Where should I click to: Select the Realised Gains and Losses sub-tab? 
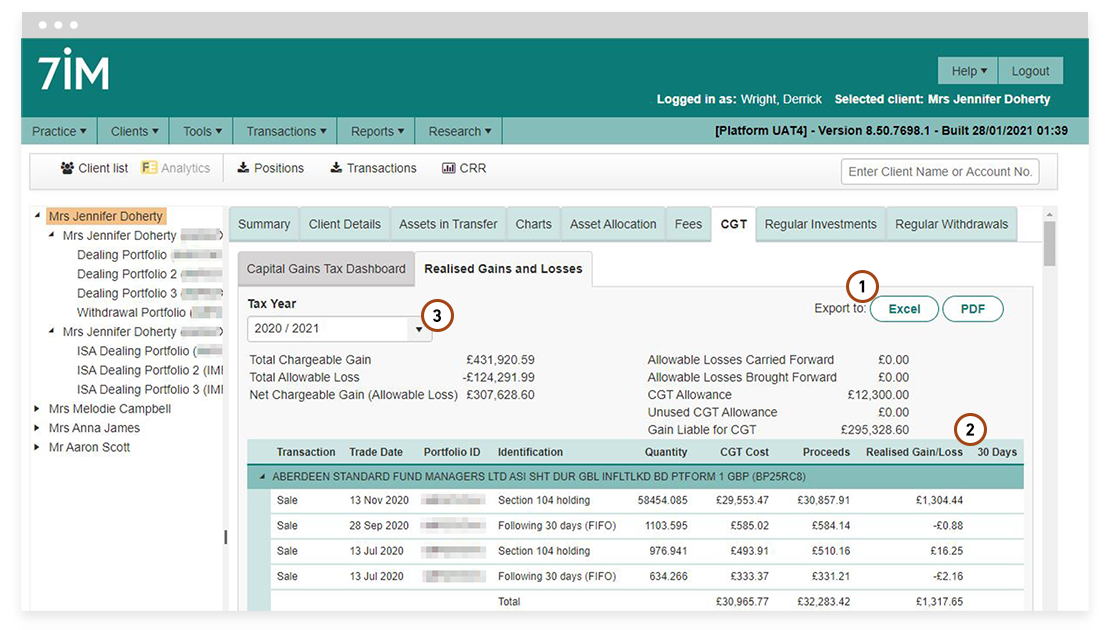click(503, 269)
